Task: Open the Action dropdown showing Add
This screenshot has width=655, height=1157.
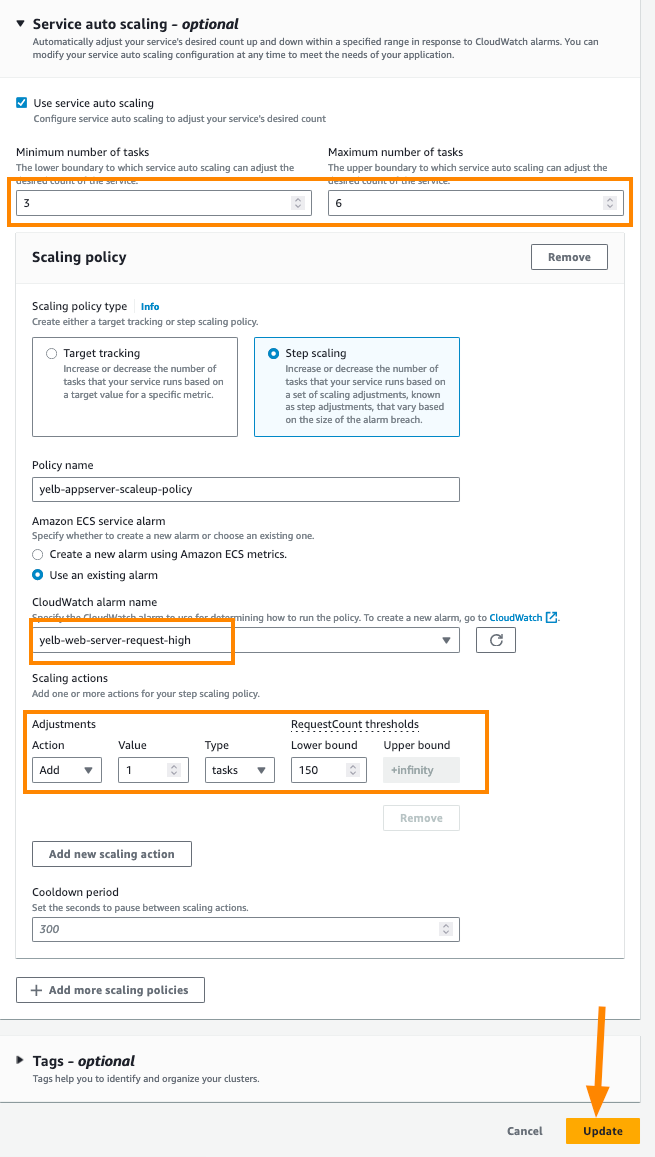Action: click(x=66, y=769)
